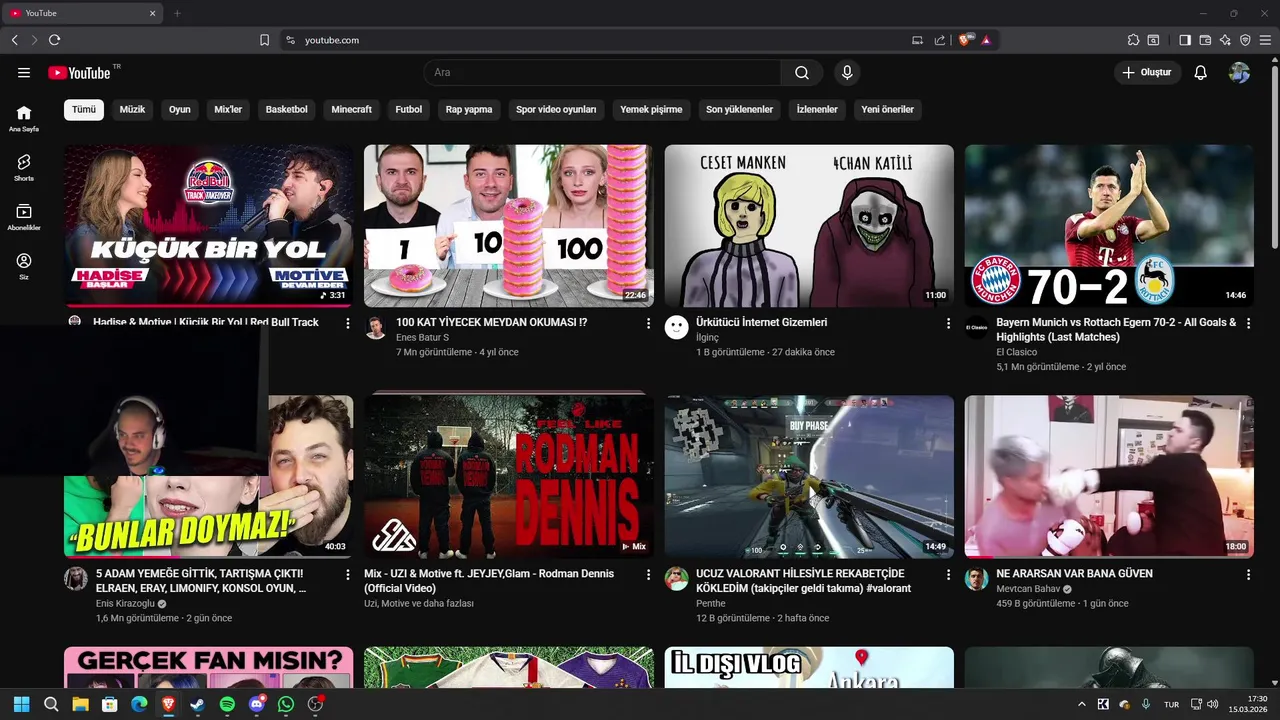Focus the YouTube Ara search field

[x=602, y=73]
